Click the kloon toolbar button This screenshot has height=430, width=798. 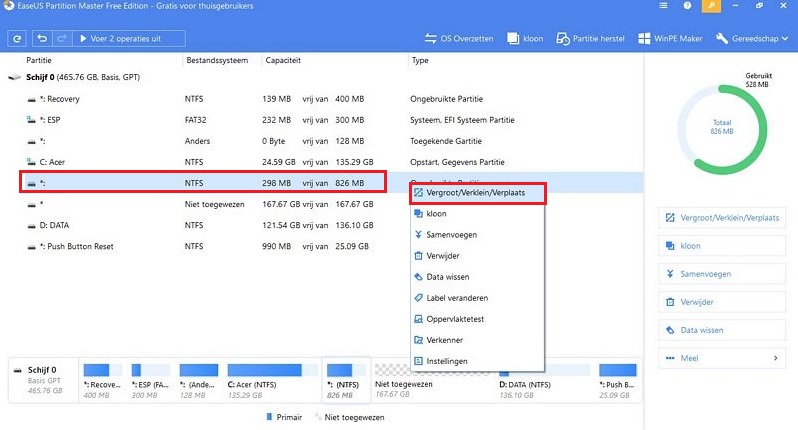[x=525, y=39]
